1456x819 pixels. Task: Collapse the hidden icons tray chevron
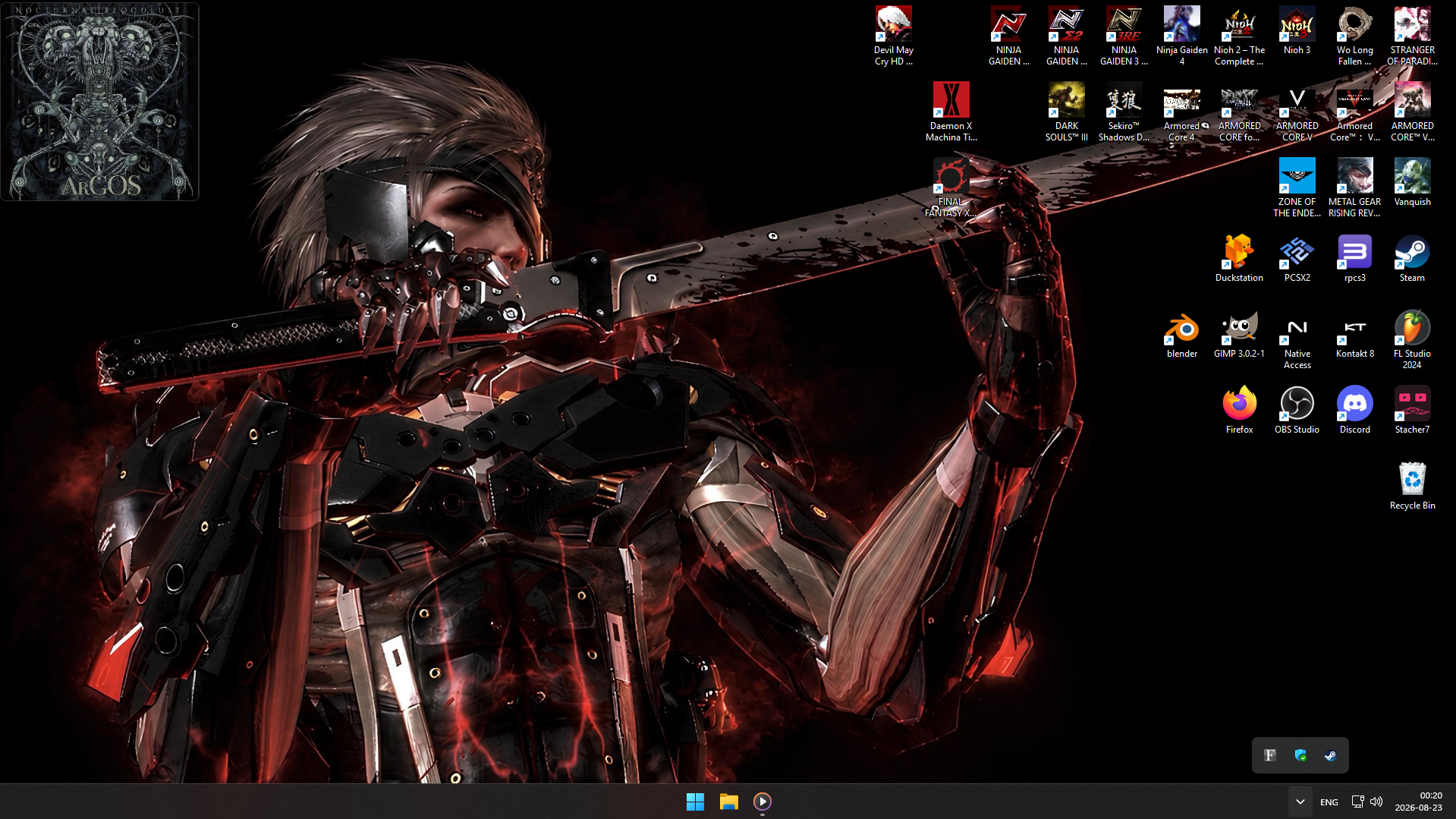[1300, 802]
